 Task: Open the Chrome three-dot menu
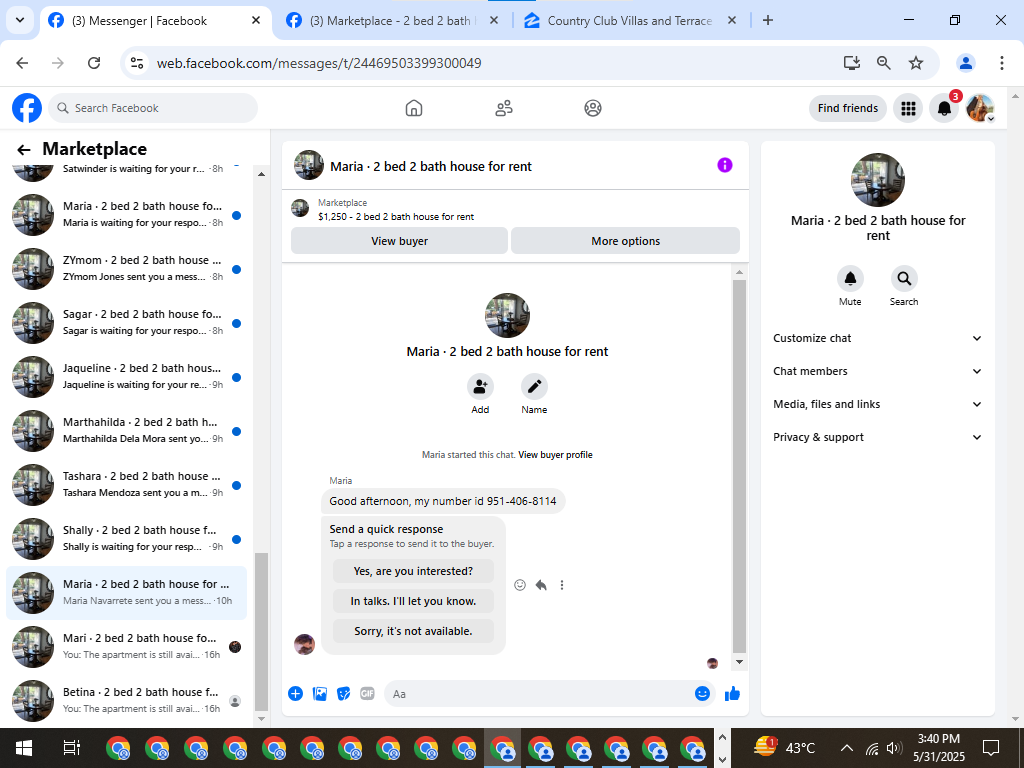(1002, 63)
